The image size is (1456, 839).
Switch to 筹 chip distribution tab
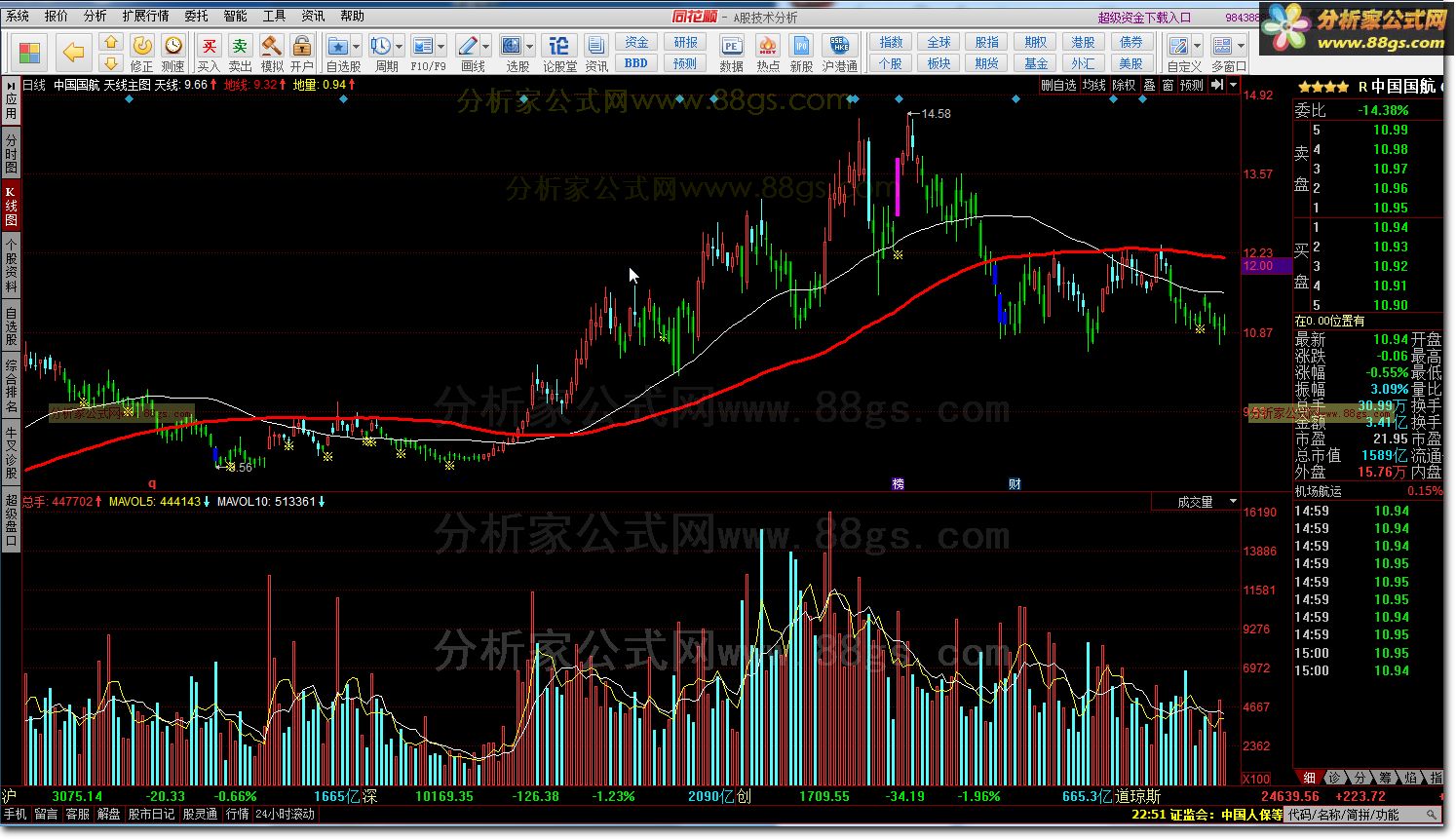[1385, 778]
